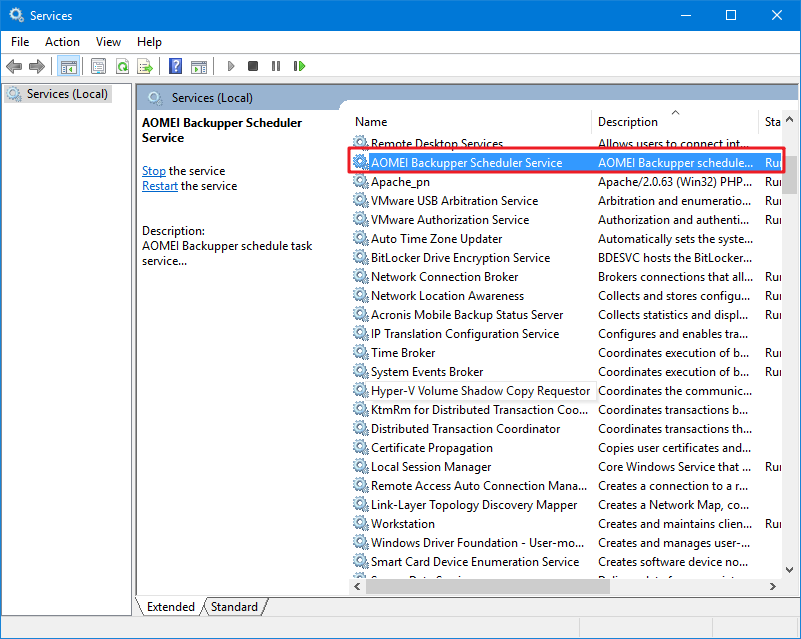The image size is (801, 639).
Task: Click 'Core Windows Service that' description cell
Action: [674, 466]
